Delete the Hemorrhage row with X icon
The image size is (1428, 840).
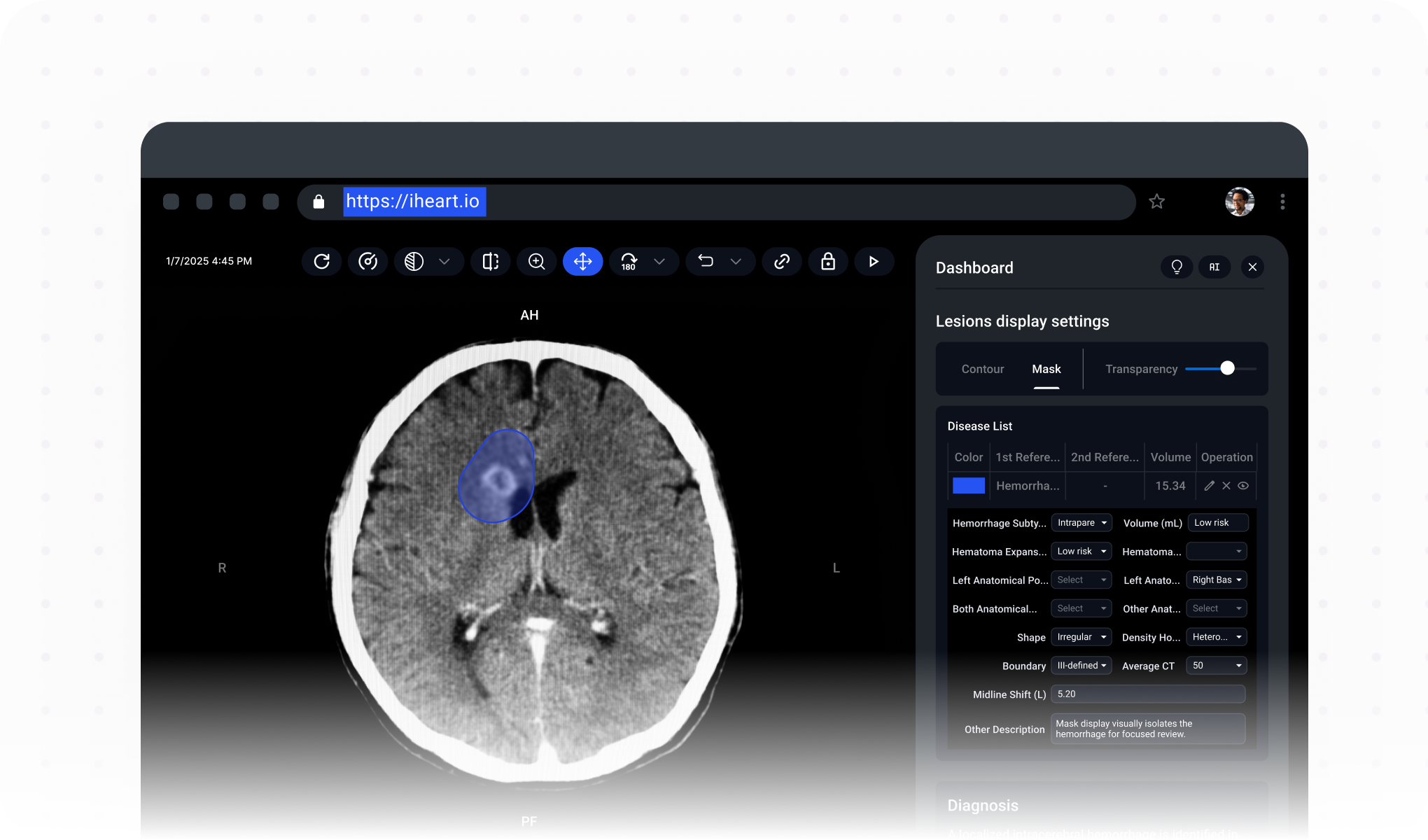(1226, 486)
